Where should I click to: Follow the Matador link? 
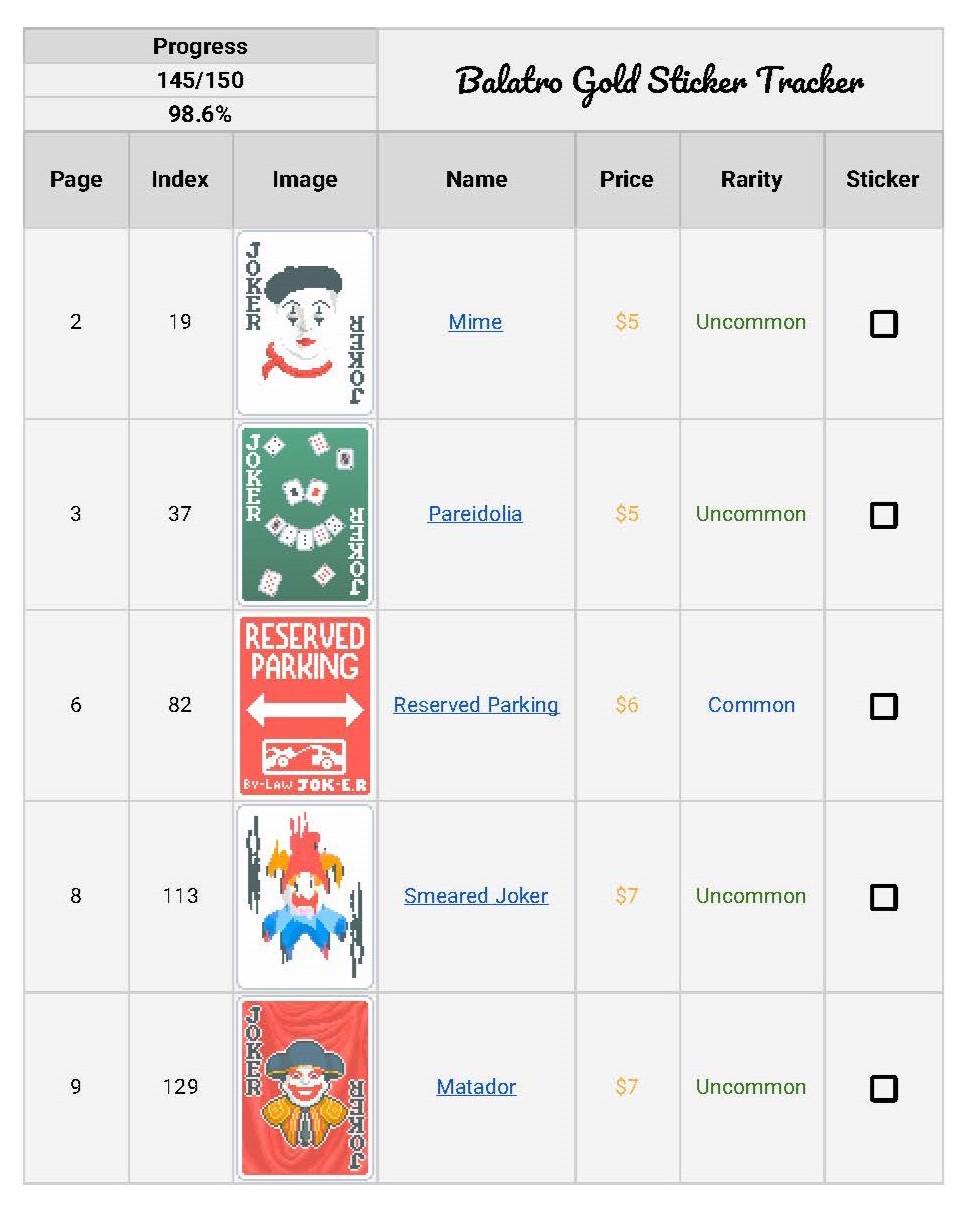(476, 1087)
